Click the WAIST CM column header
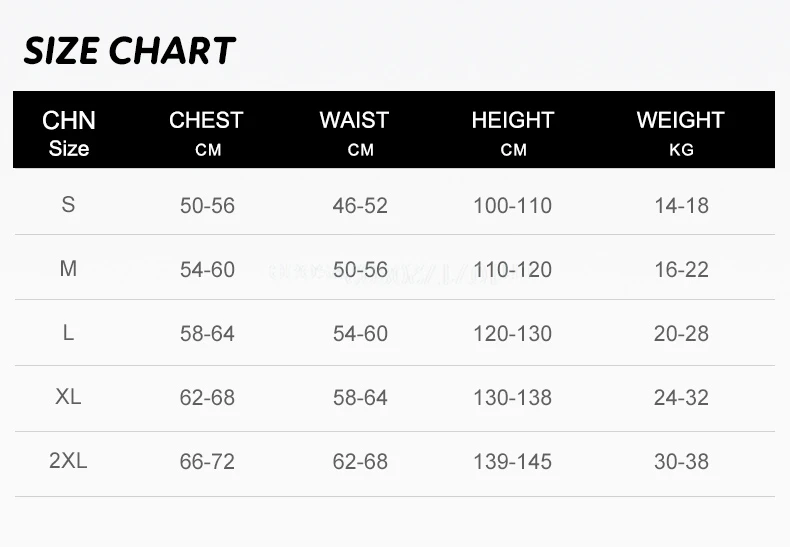This screenshot has width=790, height=547. coord(354,133)
